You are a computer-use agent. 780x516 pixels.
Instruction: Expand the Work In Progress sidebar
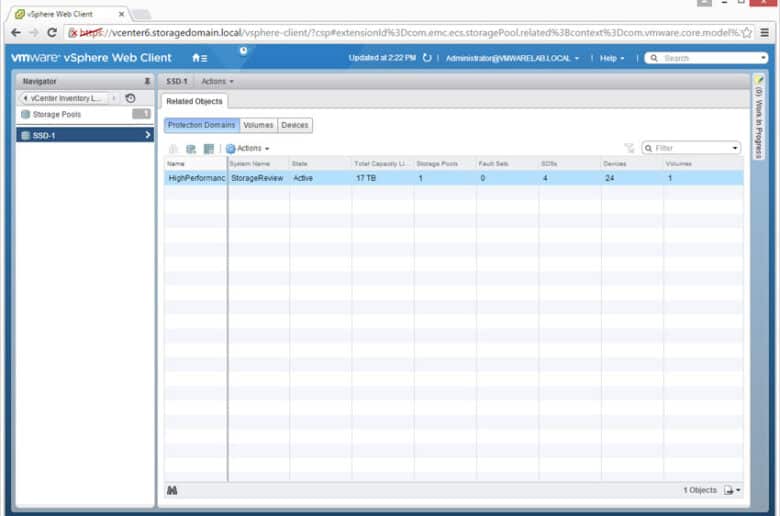click(x=759, y=116)
